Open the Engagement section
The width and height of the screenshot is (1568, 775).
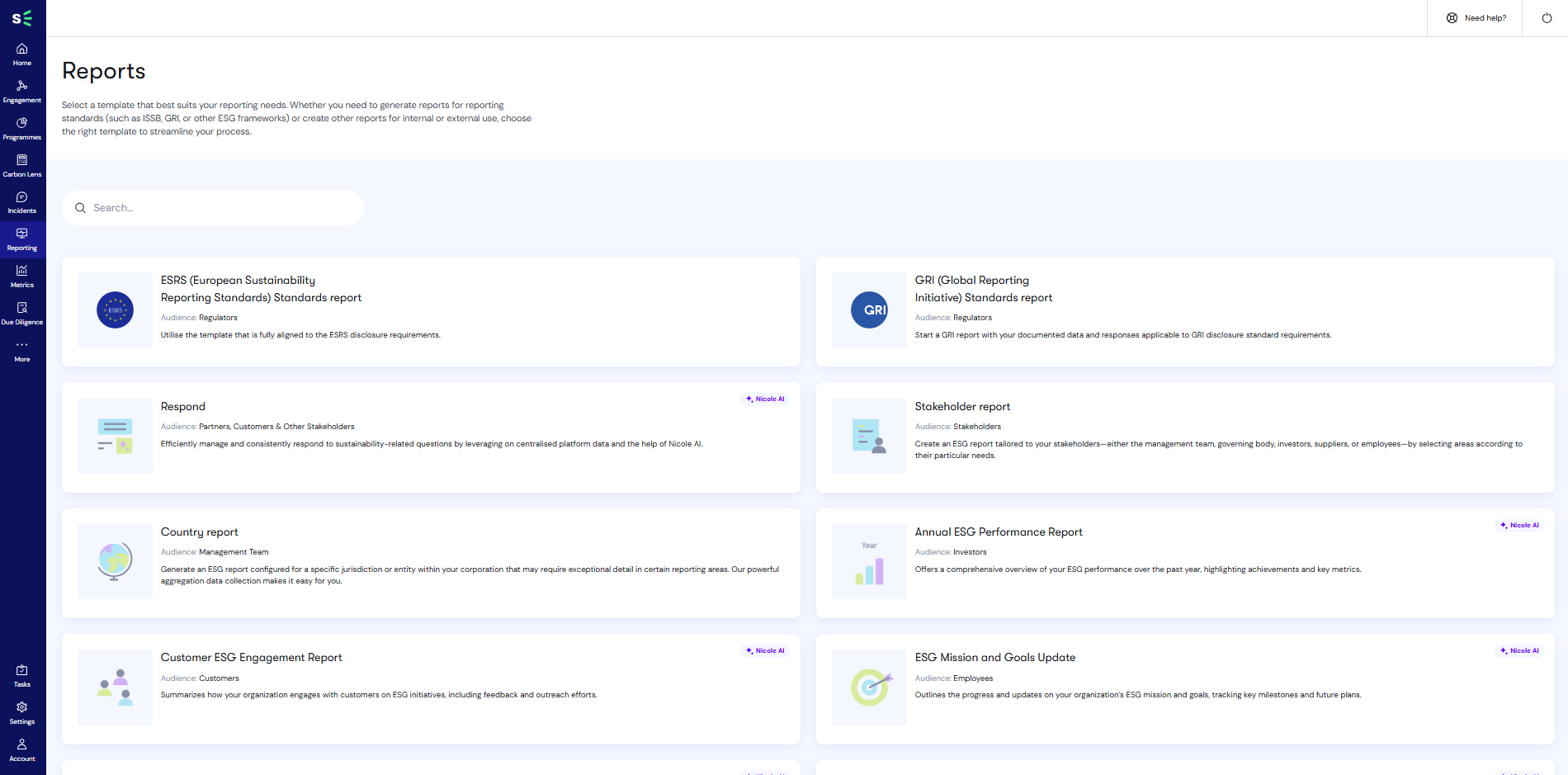22,91
